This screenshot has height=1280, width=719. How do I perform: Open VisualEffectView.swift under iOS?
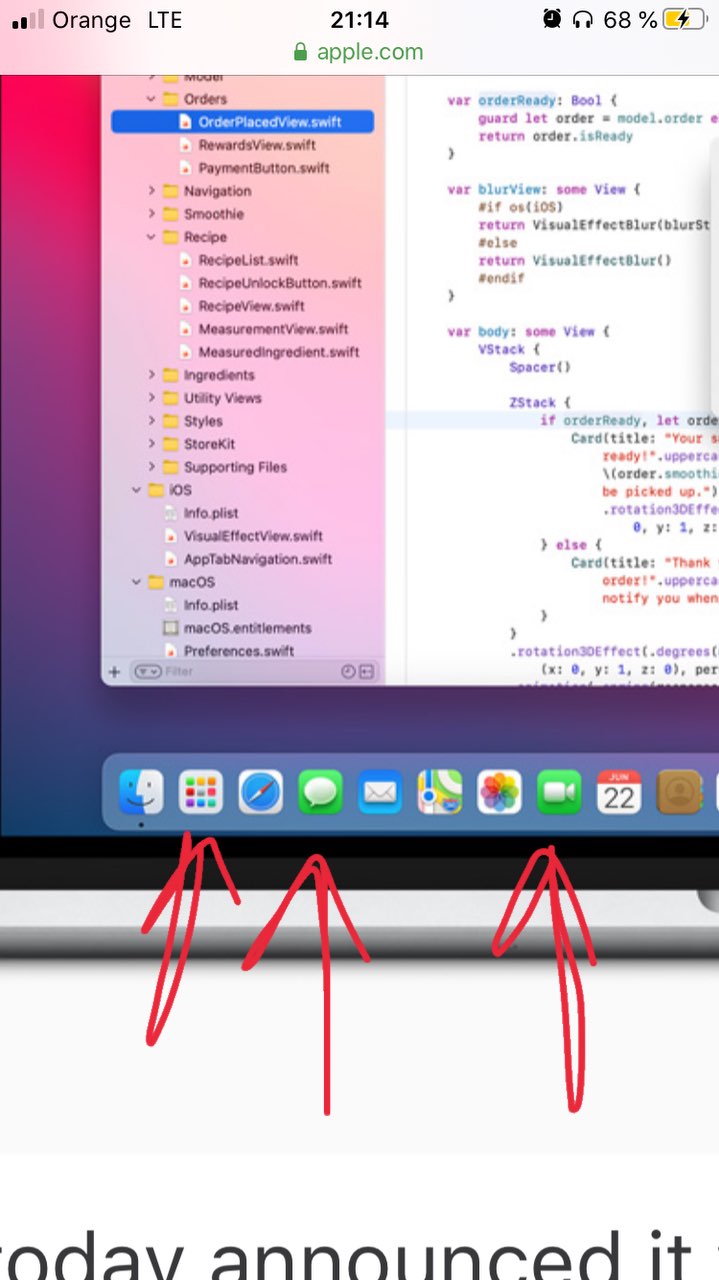click(x=253, y=536)
